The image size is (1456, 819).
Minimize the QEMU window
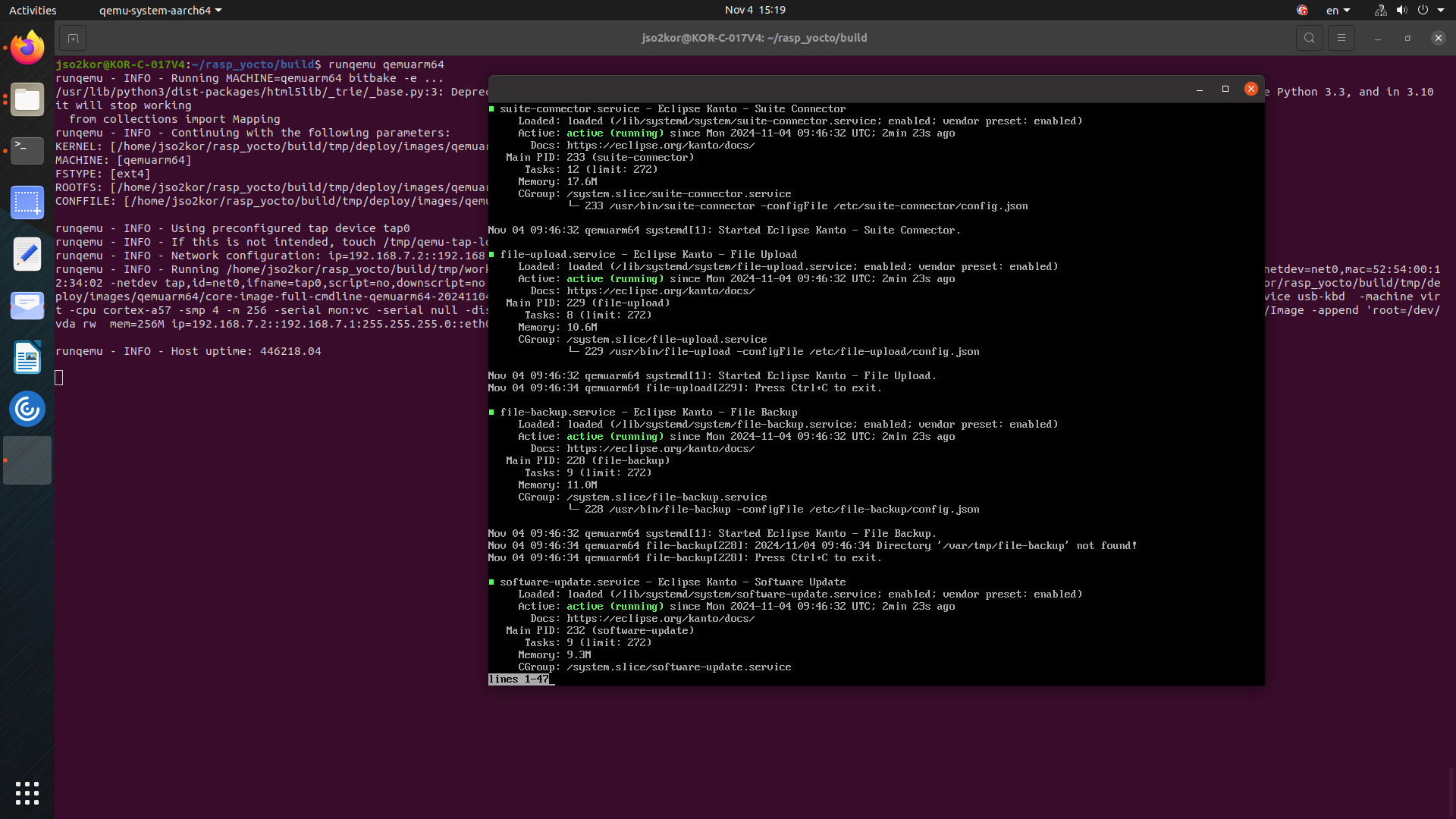1200,89
